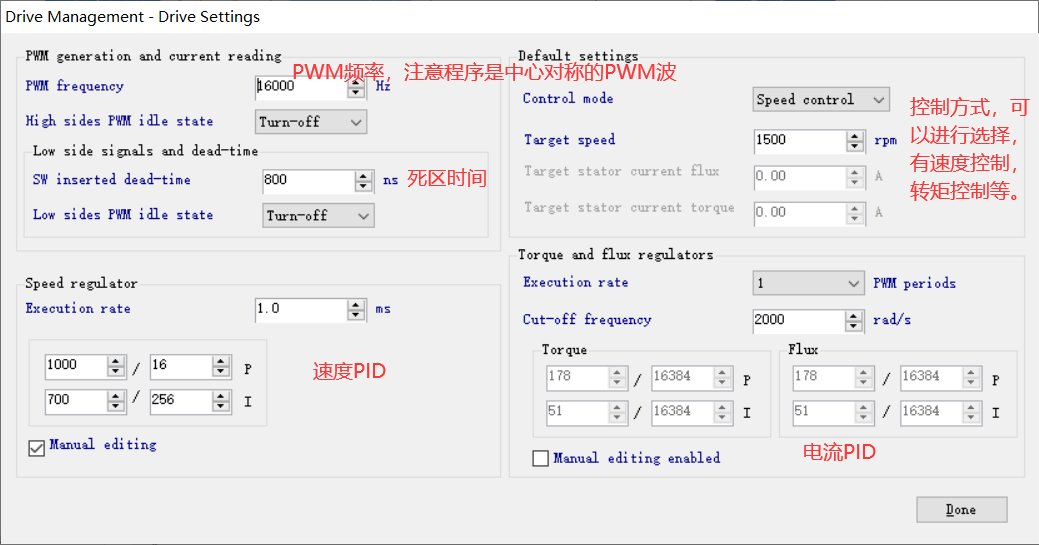This screenshot has height=545, width=1039.
Task: Open Low sides PWM idle state dropdown
Action: [x=318, y=215]
